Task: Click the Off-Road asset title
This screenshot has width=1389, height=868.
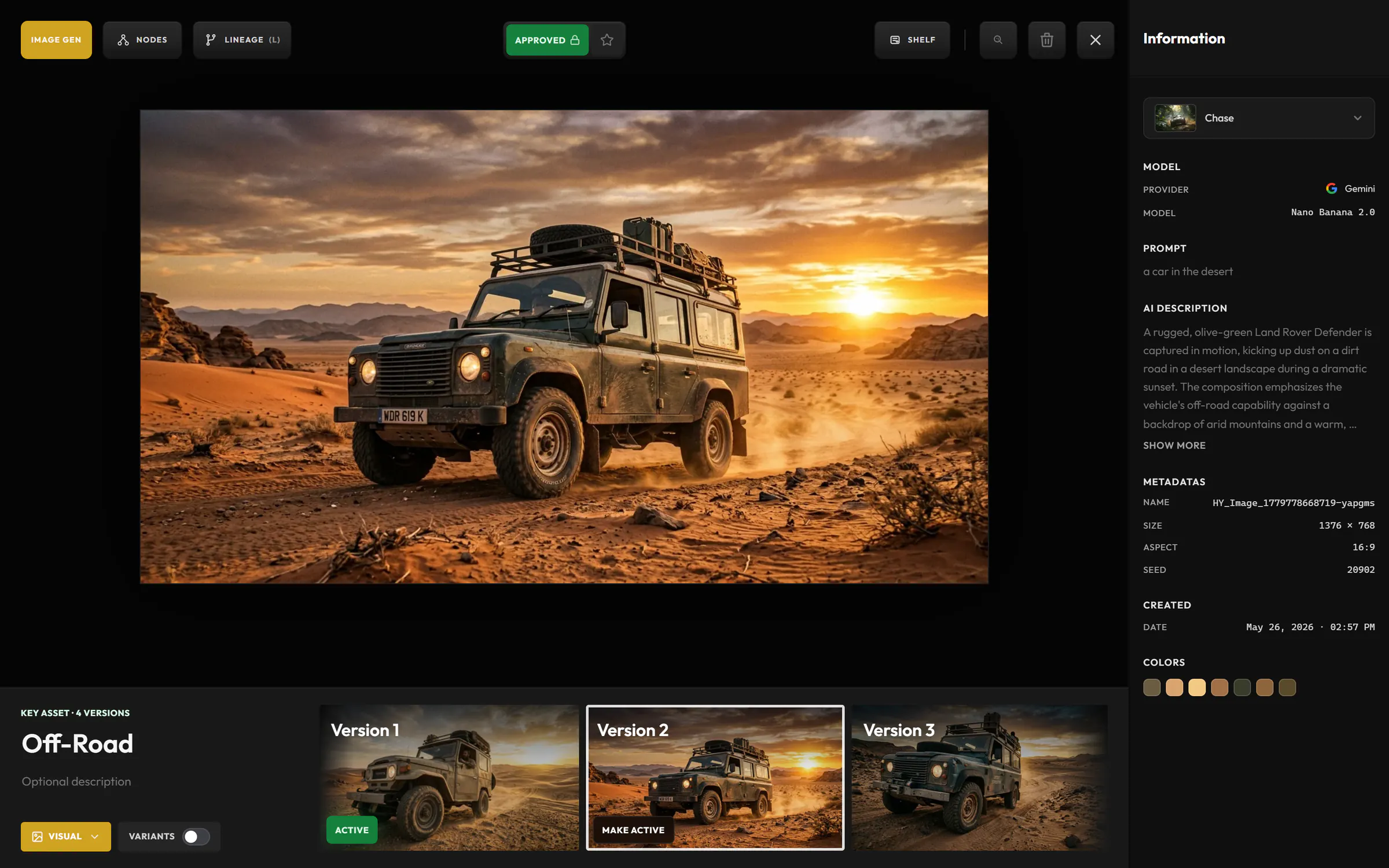Action: click(x=78, y=744)
